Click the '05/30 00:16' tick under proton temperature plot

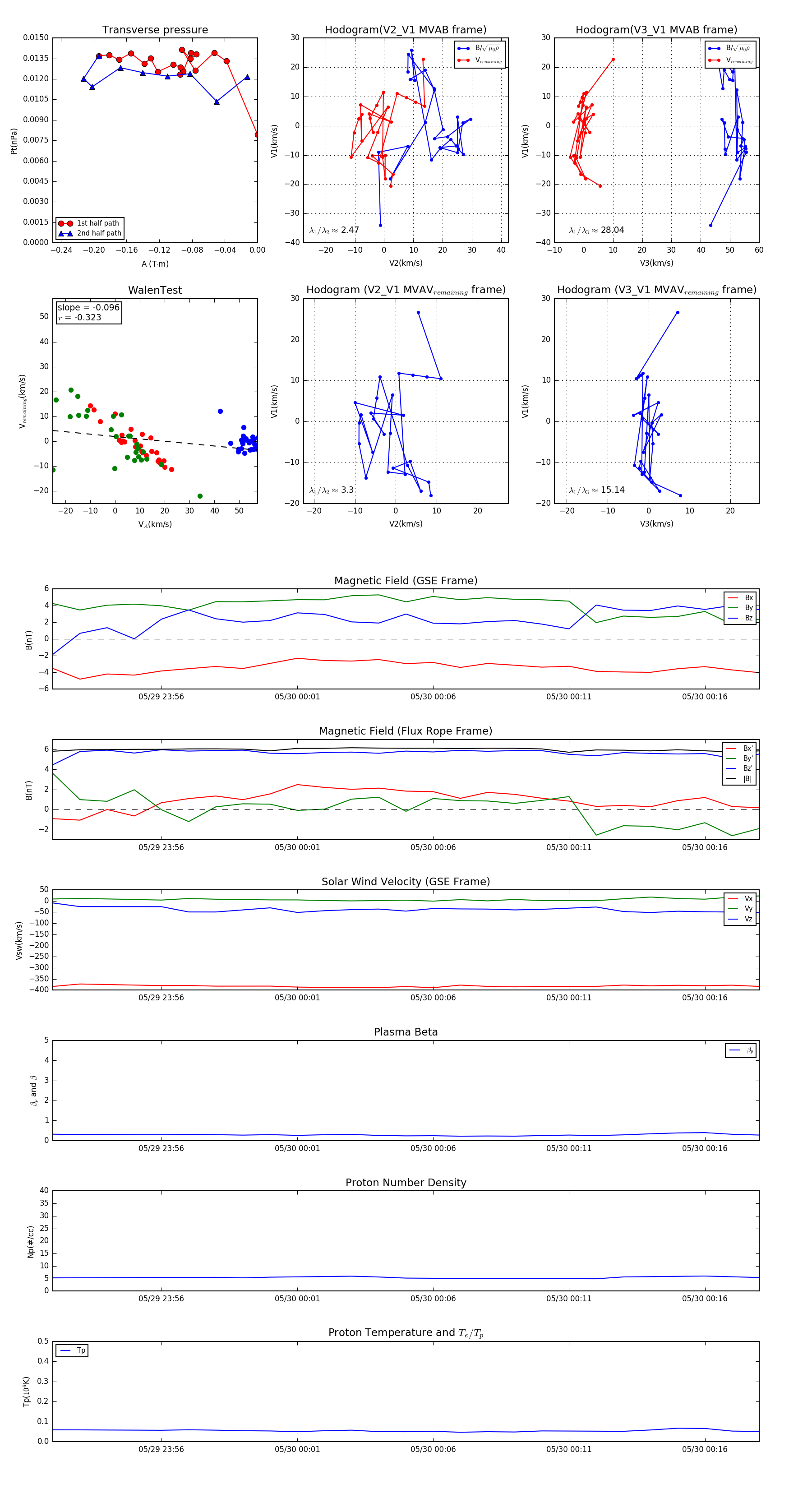click(705, 1449)
